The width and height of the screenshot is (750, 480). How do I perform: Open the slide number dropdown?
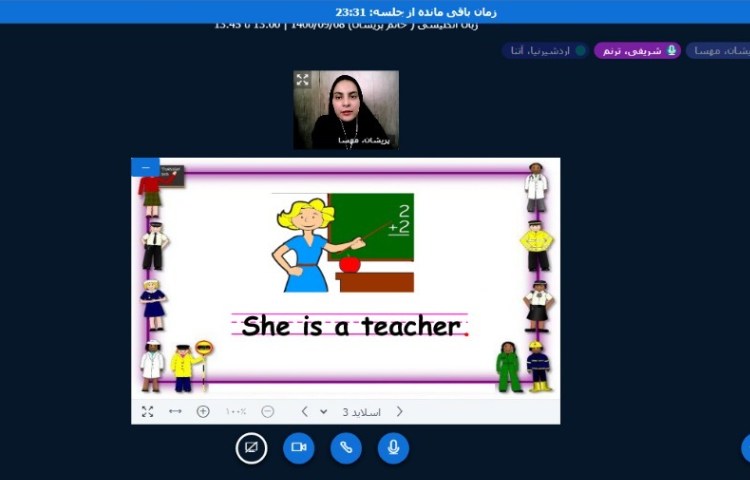(x=324, y=411)
